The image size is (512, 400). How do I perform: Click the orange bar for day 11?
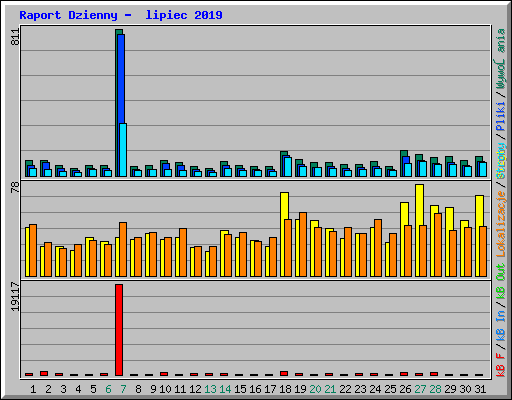point(183,252)
